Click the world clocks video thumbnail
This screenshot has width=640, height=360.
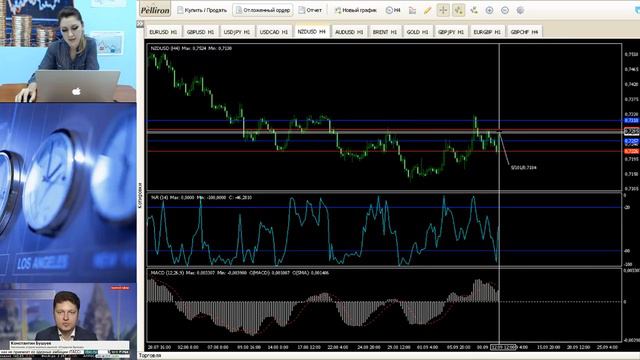click(68, 193)
